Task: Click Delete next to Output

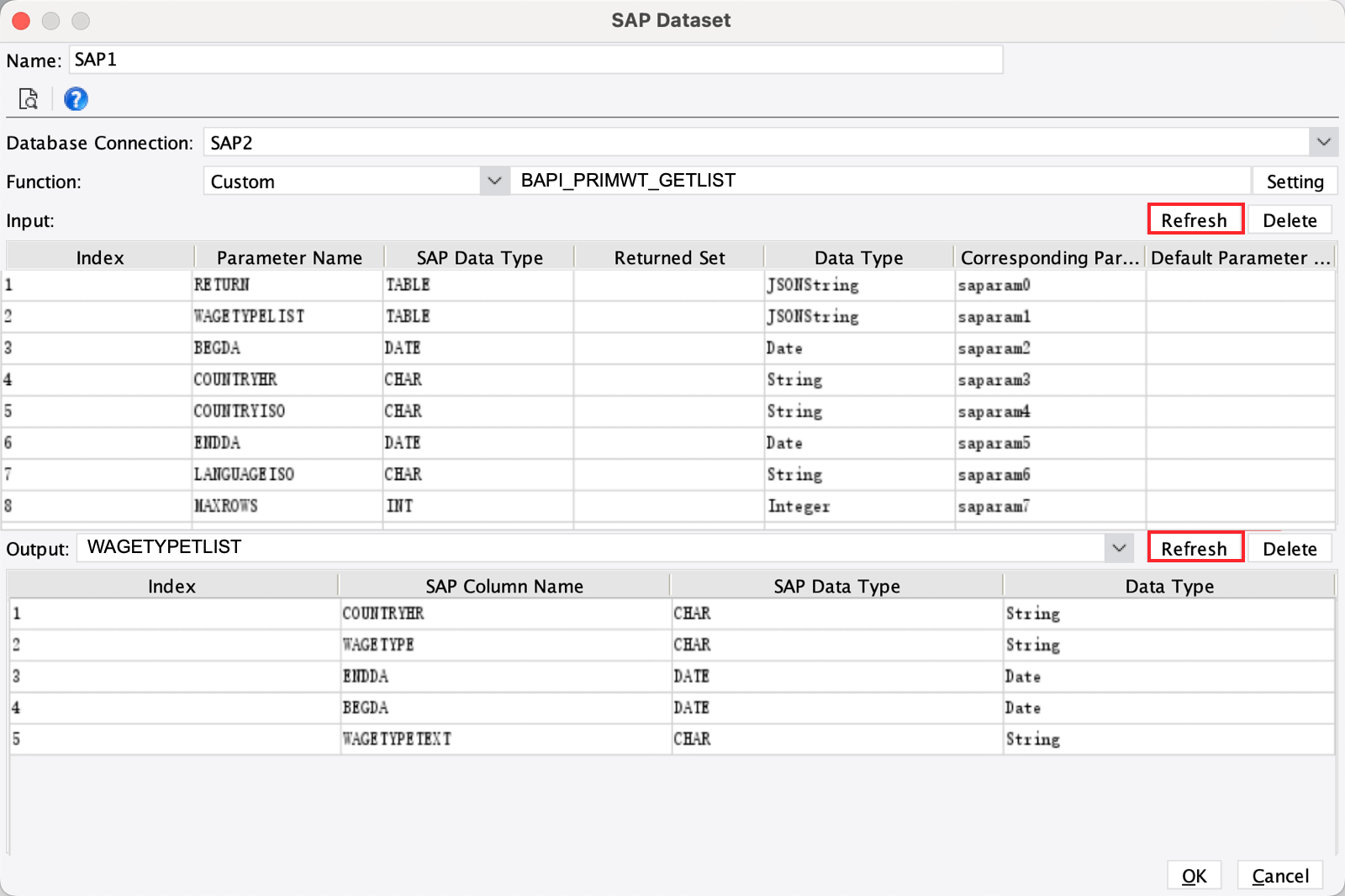Action: point(1290,548)
